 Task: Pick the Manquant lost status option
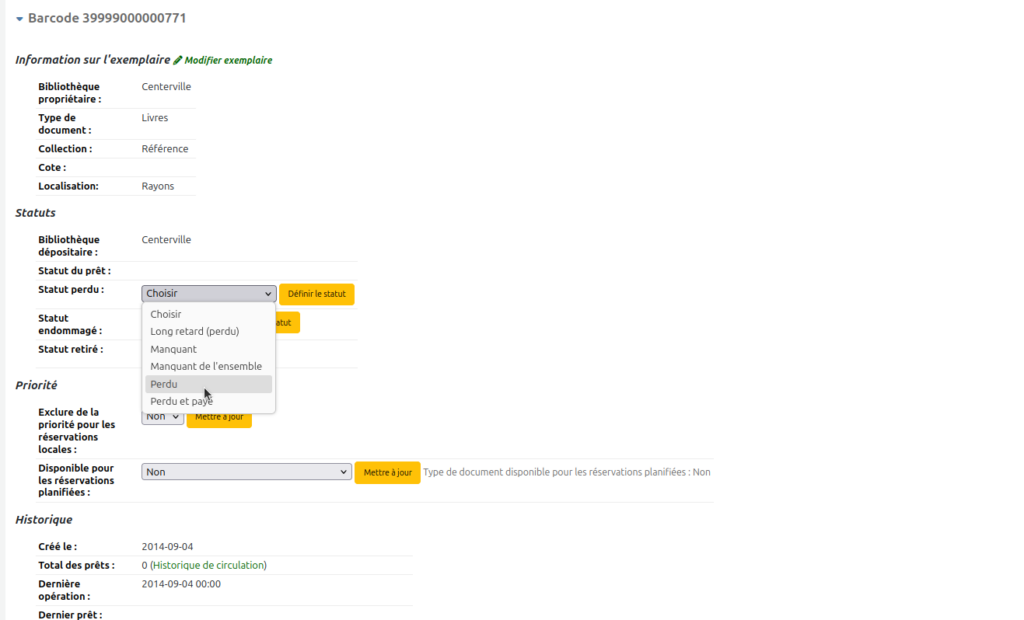[173, 349]
